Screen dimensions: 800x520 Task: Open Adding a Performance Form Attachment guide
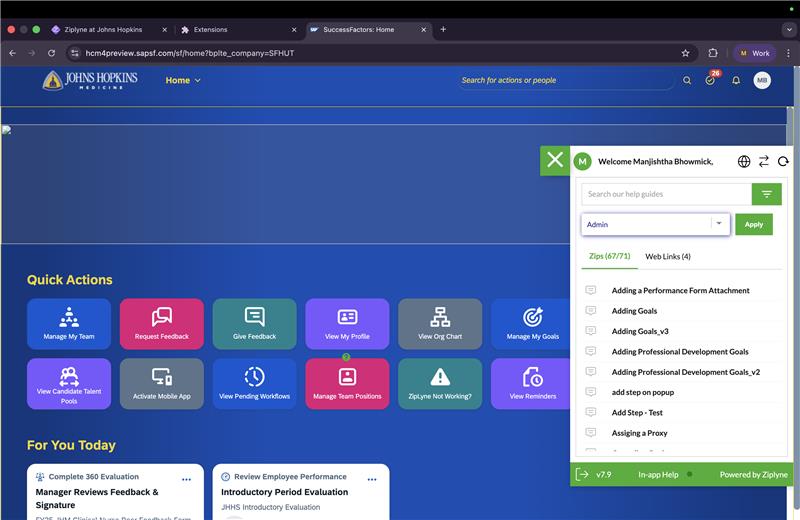click(x=681, y=290)
